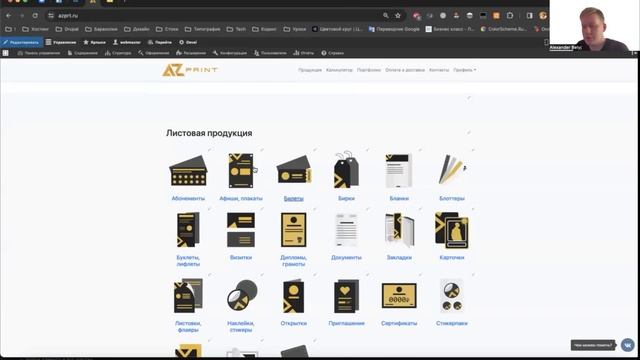Select the Визитки business cards icon
The image size is (640, 360).
click(241, 230)
